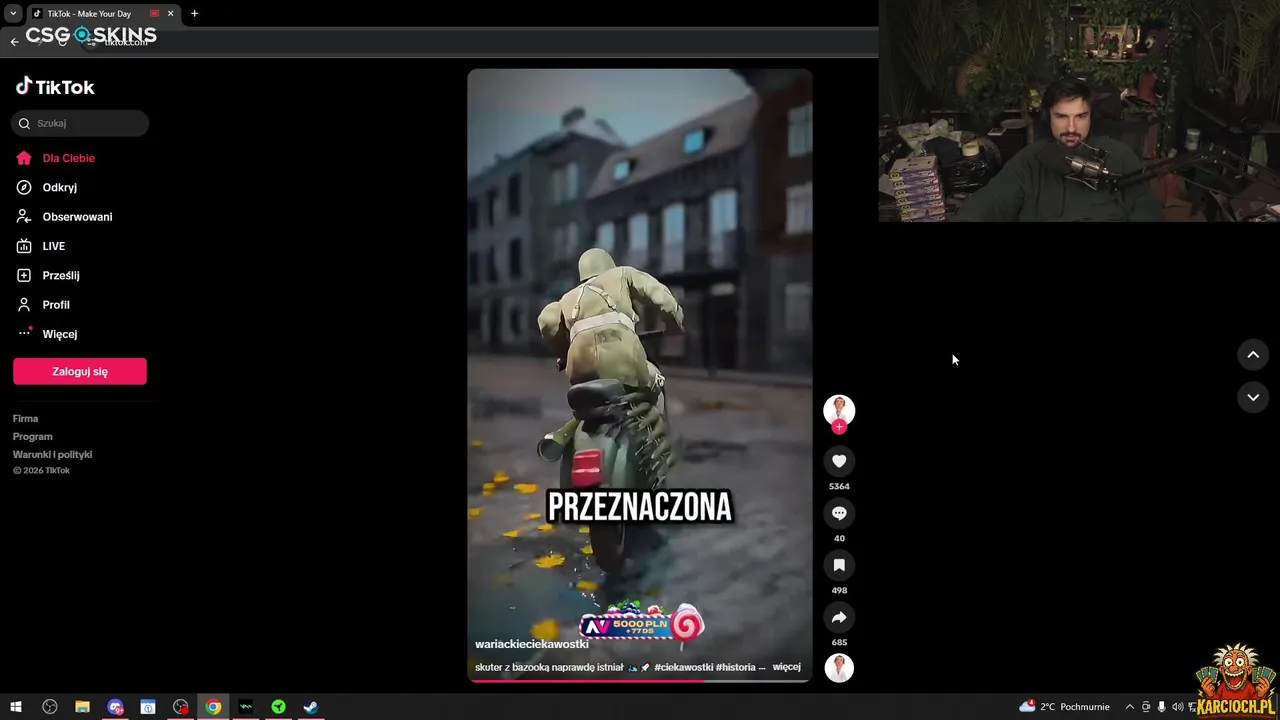Screen dimensions: 1280x720
Task: Open the Prześlij upload page
Action: pyautogui.click(x=60, y=275)
